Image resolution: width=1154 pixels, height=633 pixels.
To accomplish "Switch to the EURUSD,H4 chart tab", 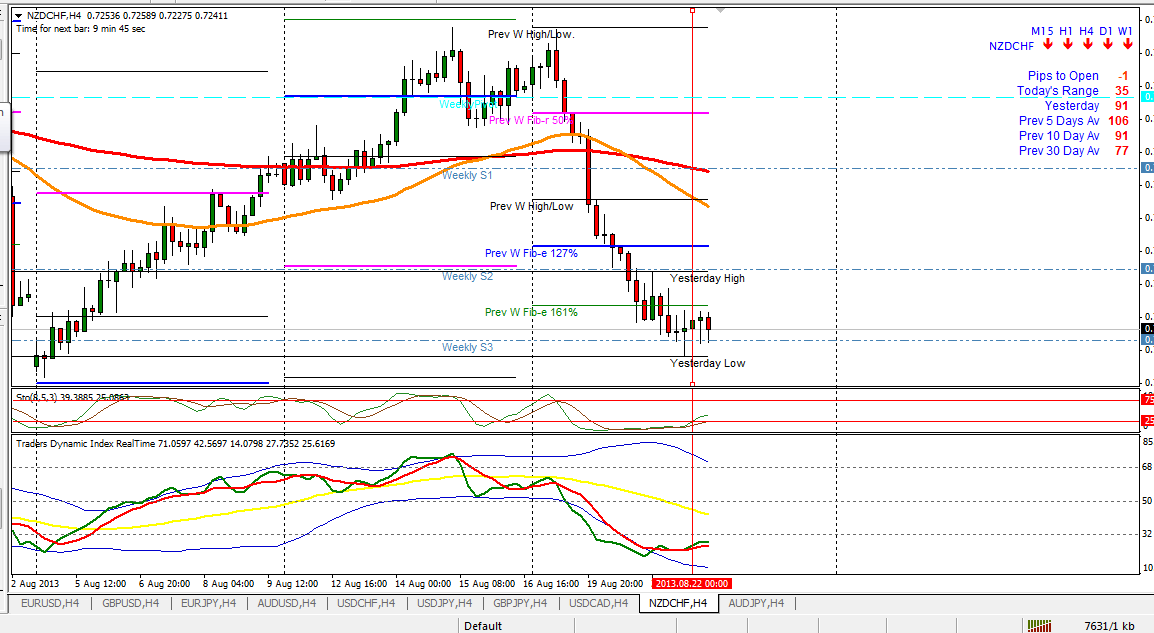I will coord(50,603).
